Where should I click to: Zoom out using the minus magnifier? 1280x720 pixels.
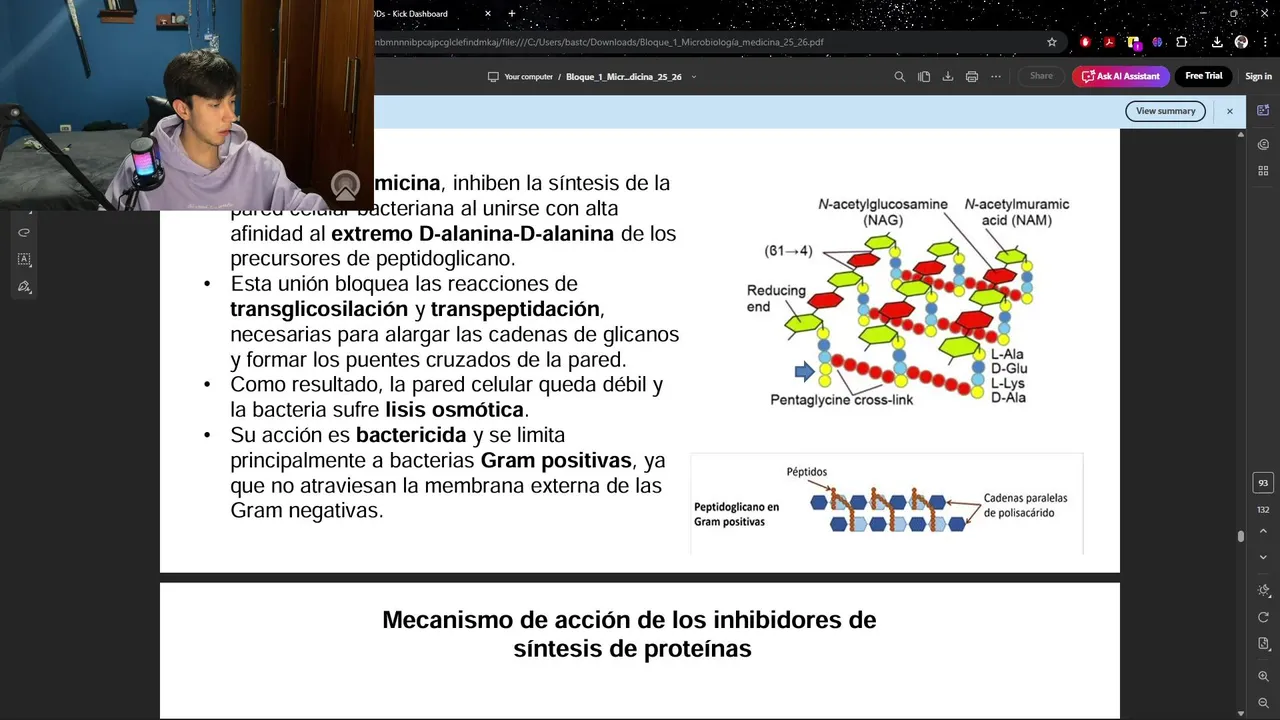(x=1263, y=703)
